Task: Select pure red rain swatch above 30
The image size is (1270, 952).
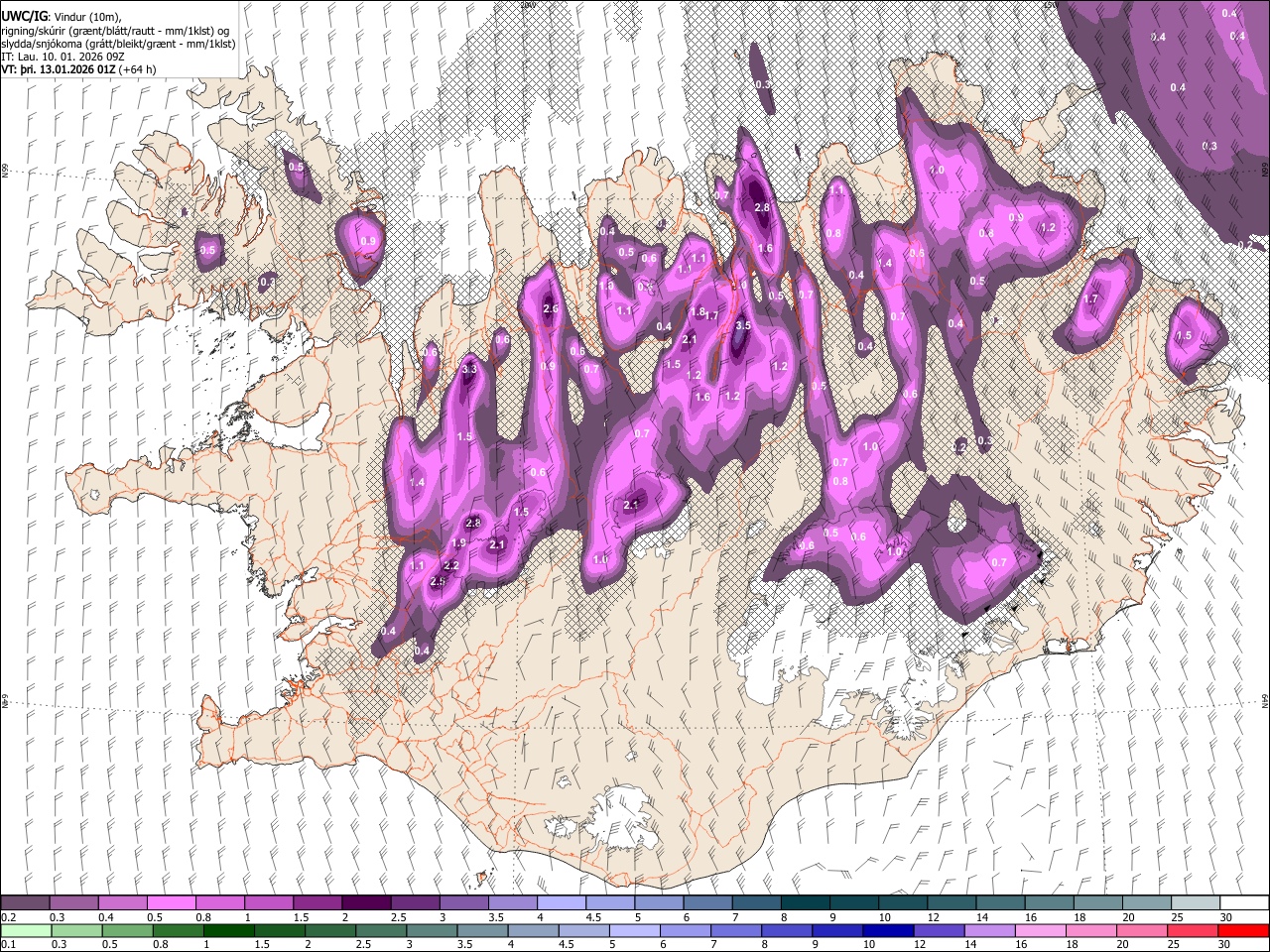Action: click(1242, 930)
